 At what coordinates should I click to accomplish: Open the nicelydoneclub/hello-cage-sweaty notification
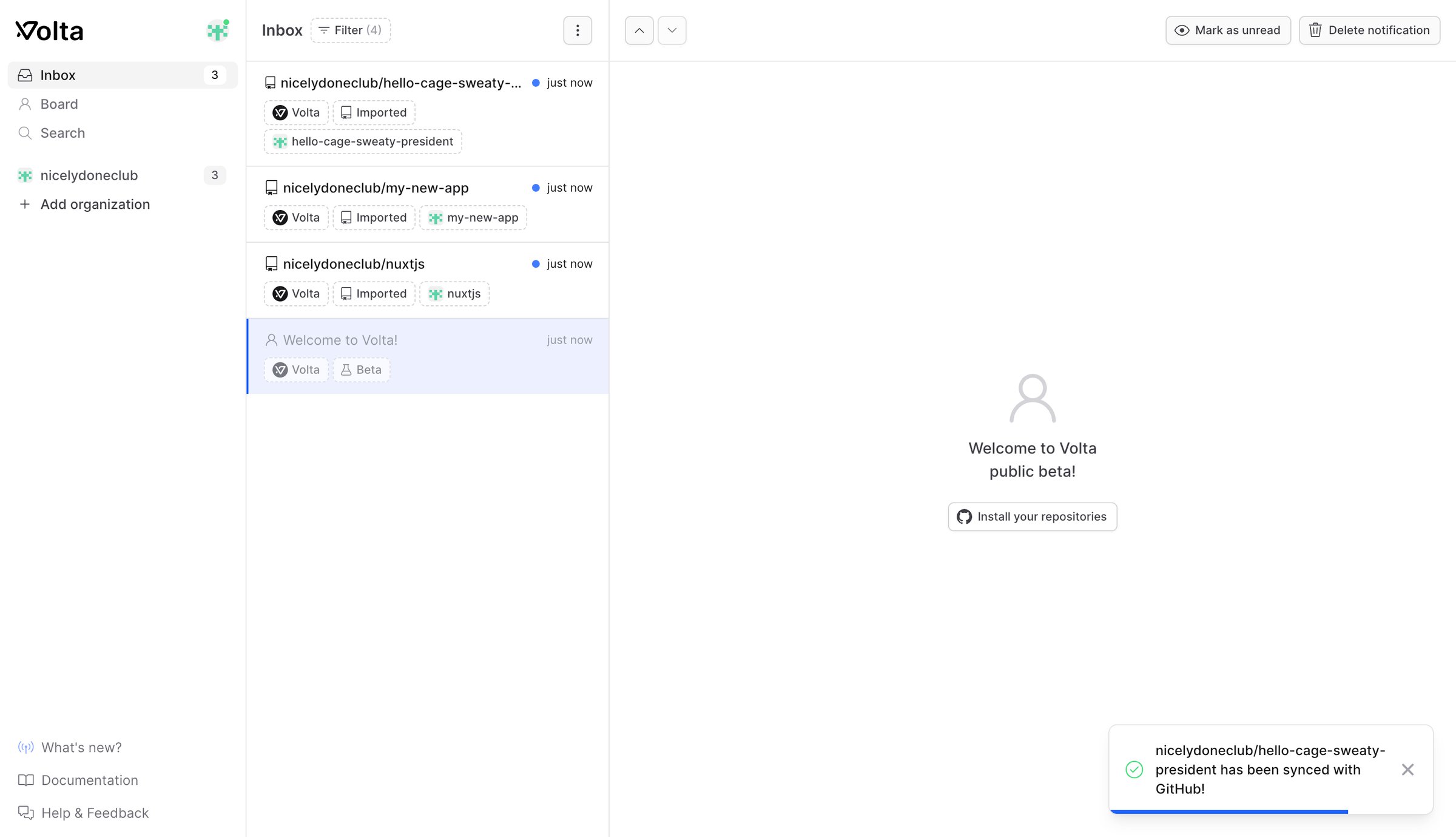click(428, 114)
